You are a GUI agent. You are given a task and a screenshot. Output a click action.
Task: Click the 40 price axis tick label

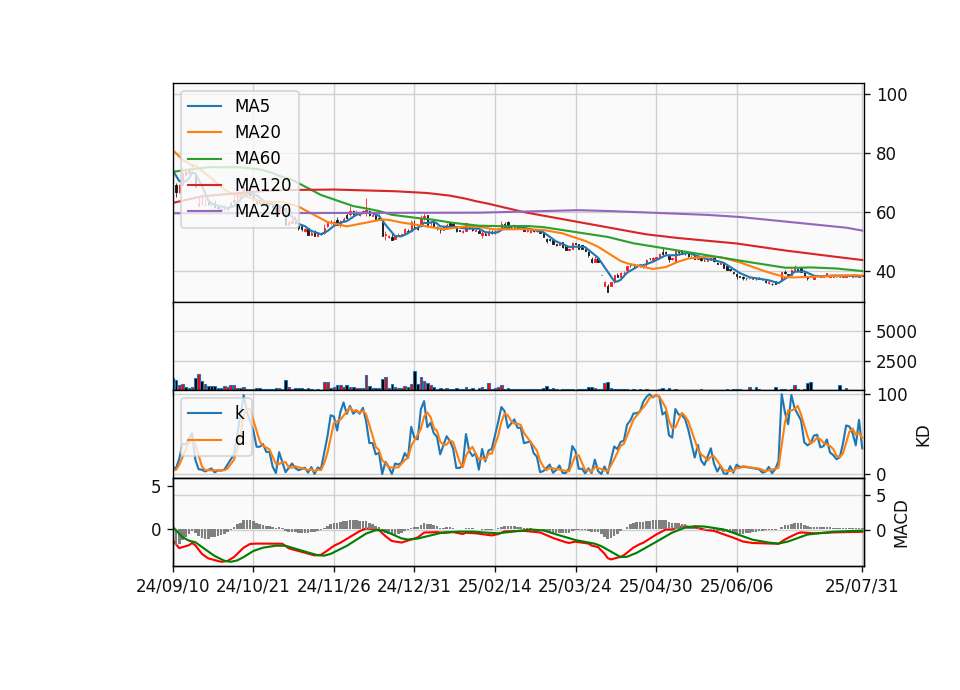[887, 272]
